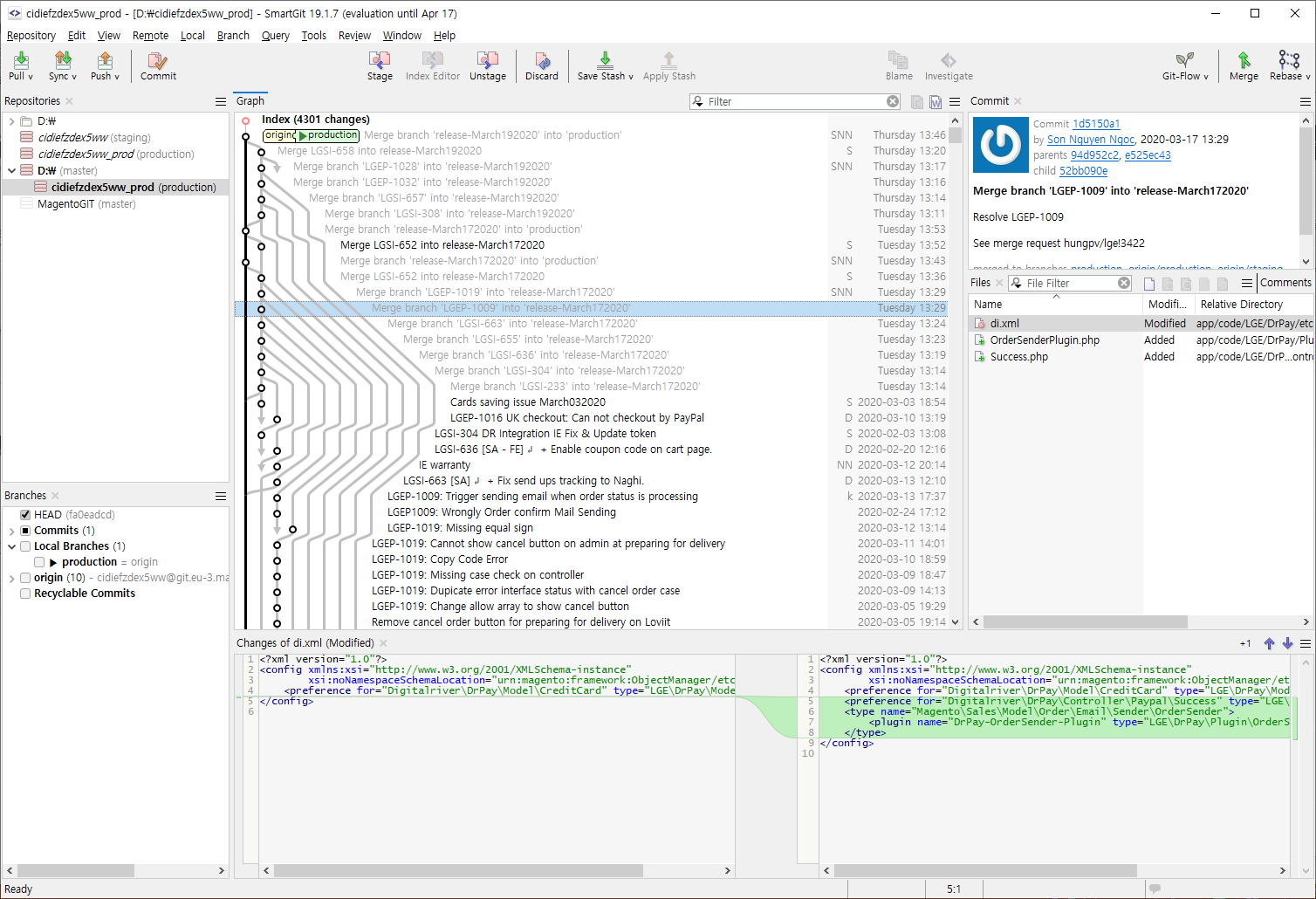Toggle the Recyclable Commits checkbox

[x=25, y=594]
